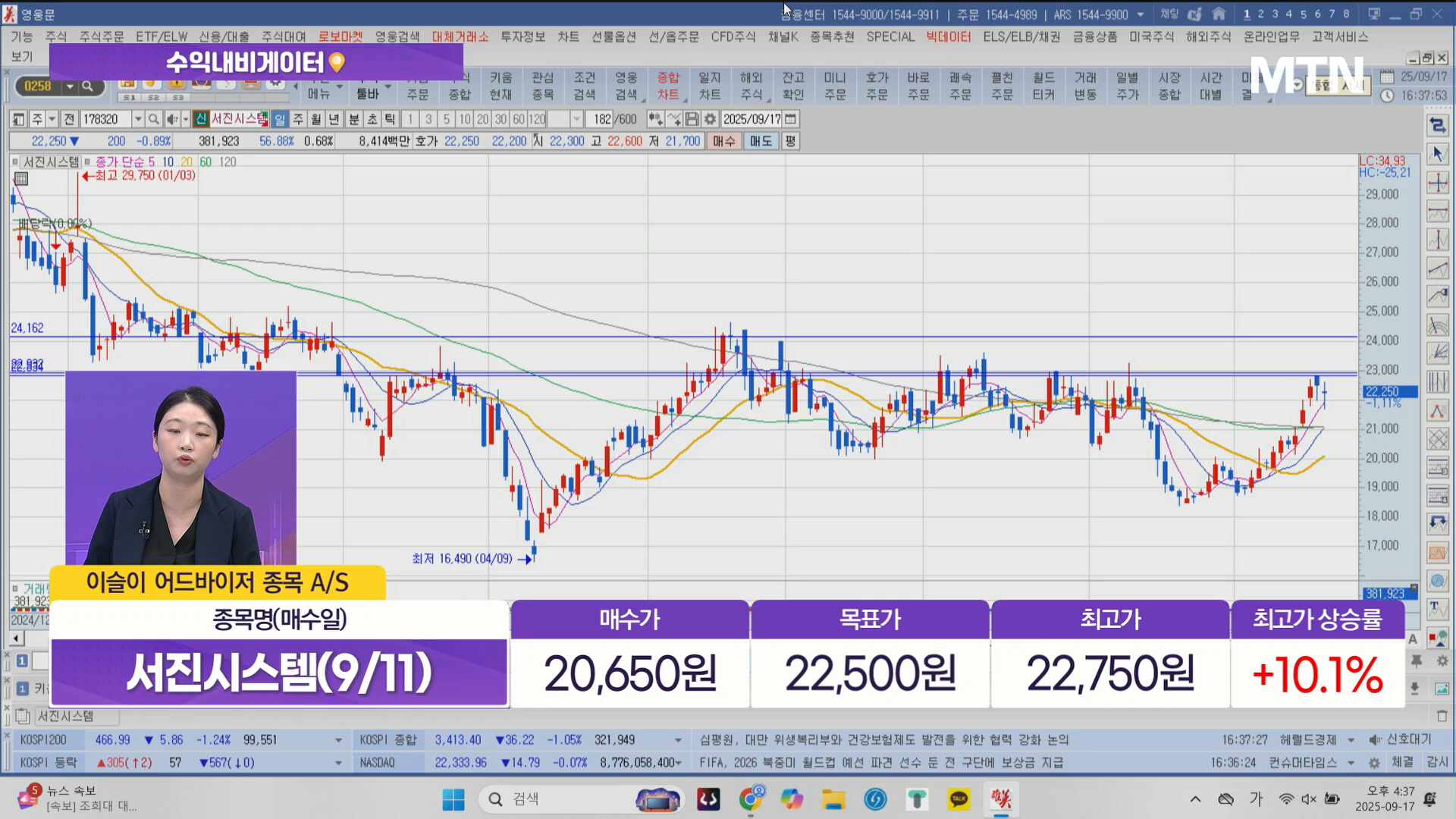The image size is (1456, 819).
Task: Click the screen-number search magnifier
Action: pyautogui.click(x=87, y=86)
